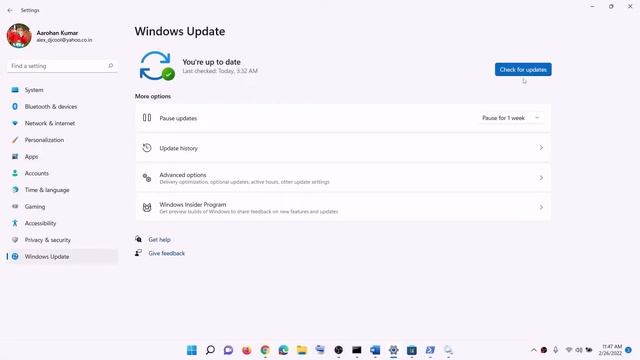The image size is (640, 360).
Task: Open the Pause for 1 week dropdown
Action: [511, 118]
